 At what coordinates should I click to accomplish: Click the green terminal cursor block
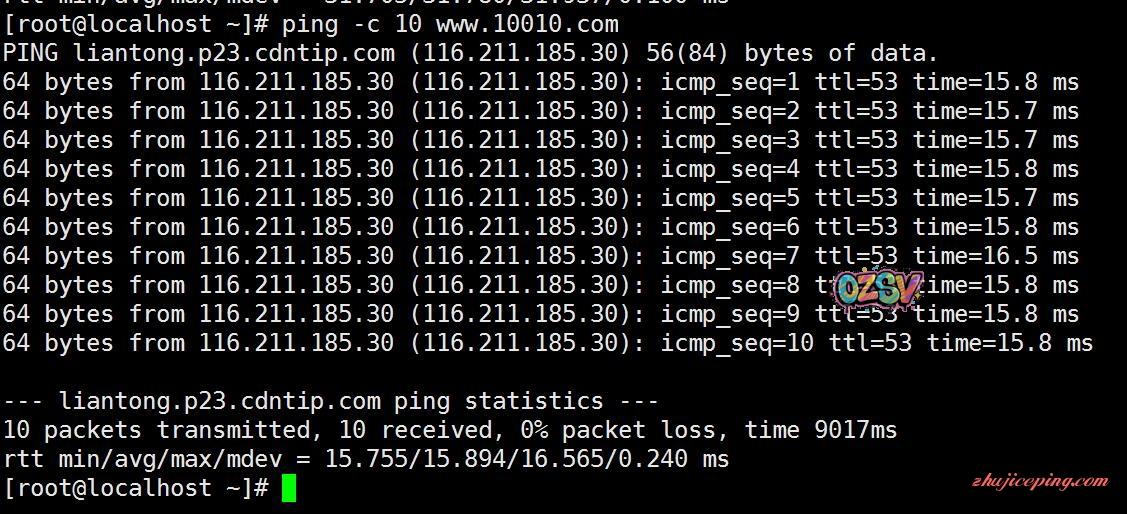coord(289,488)
